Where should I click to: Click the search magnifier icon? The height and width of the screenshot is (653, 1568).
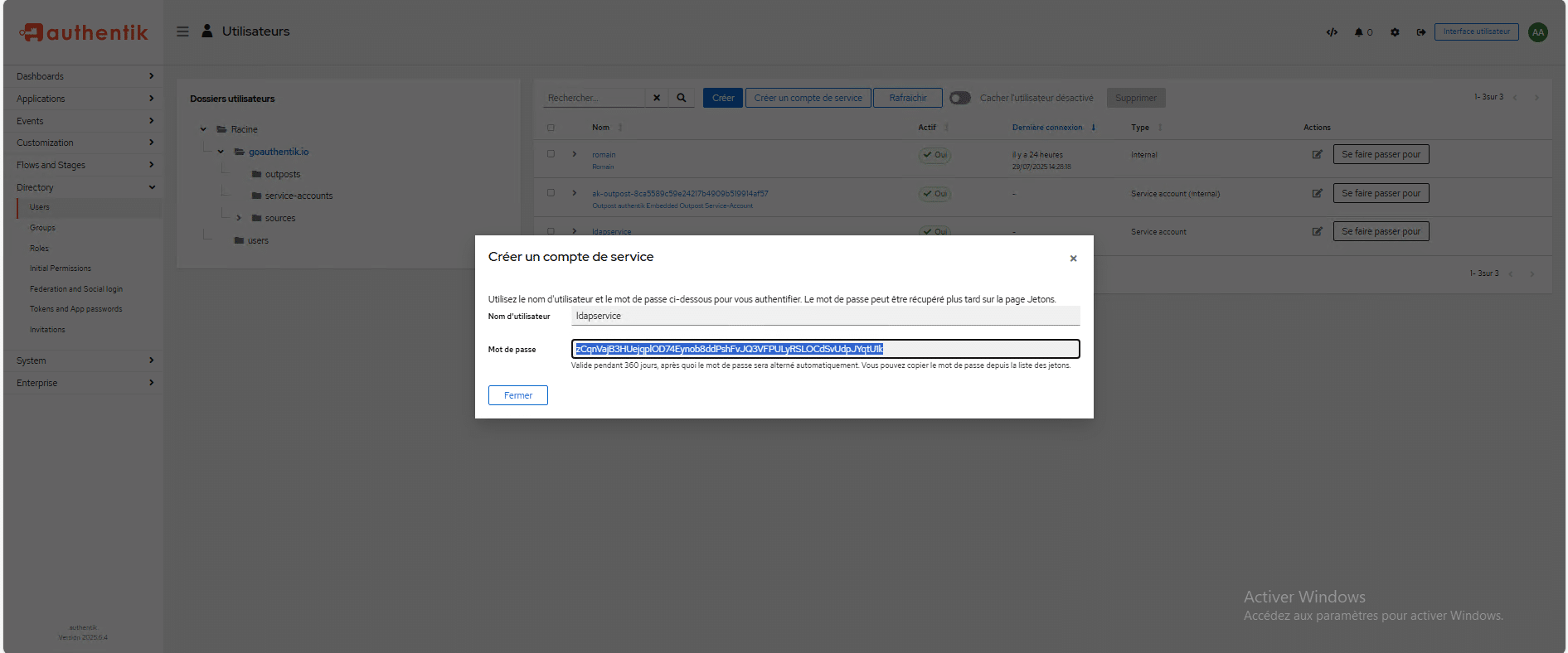pos(681,98)
